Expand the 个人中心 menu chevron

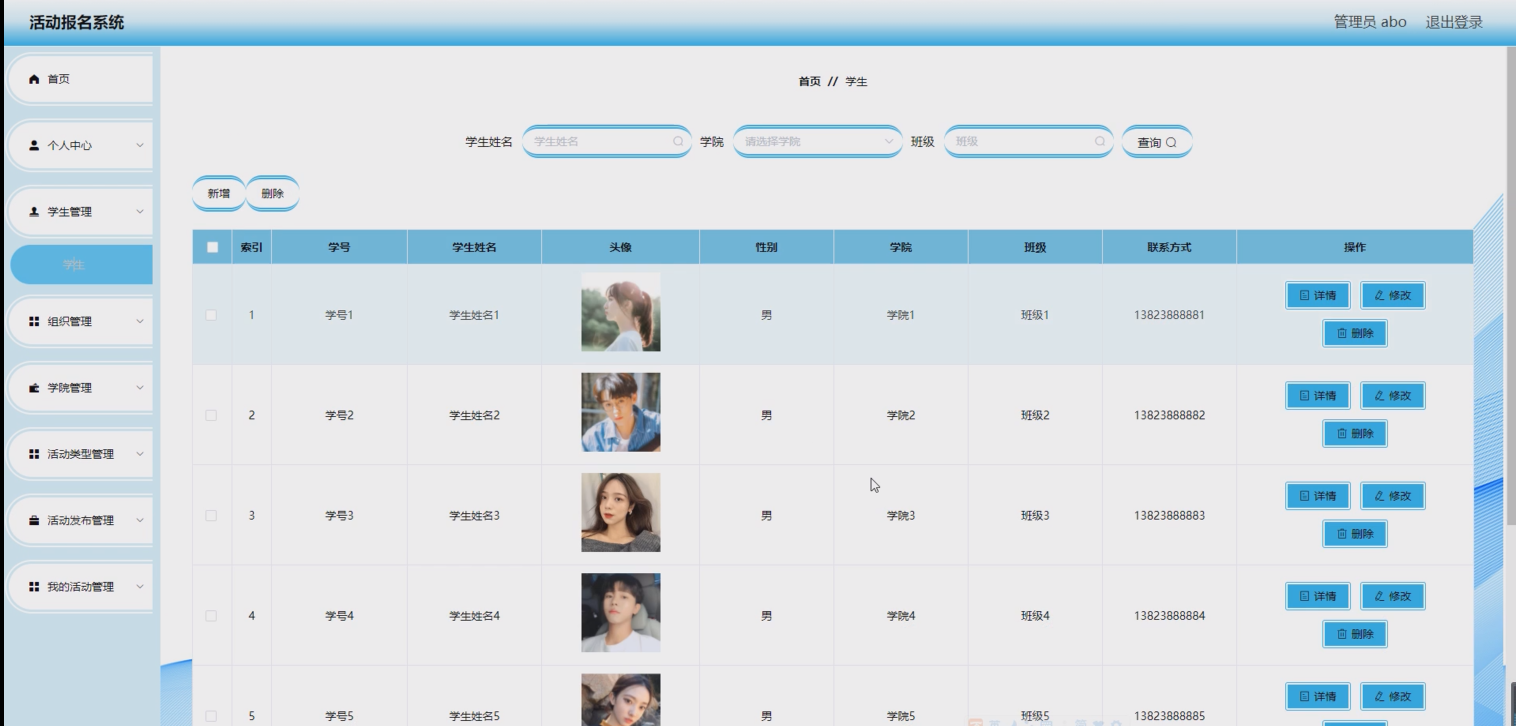click(x=140, y=145)
